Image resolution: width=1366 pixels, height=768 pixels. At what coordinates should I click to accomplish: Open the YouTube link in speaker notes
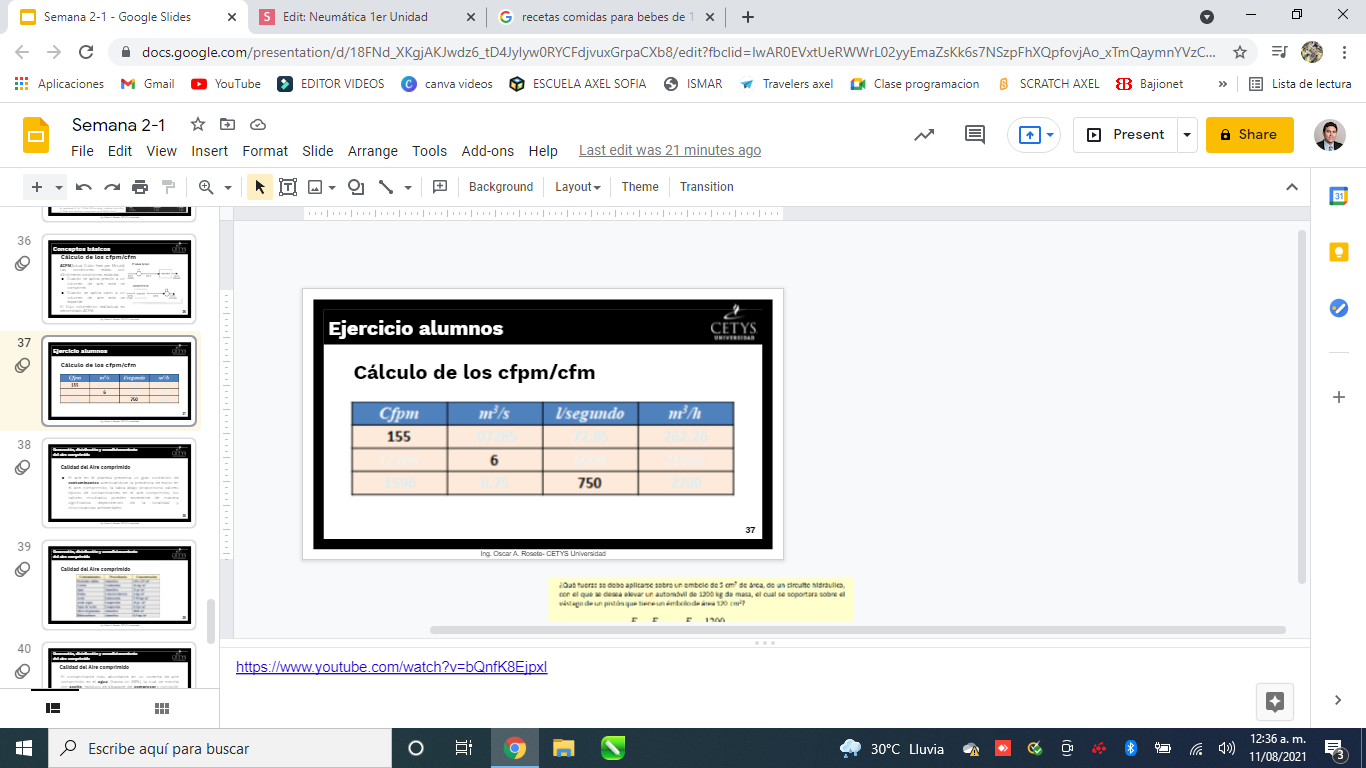click(391, 667)
